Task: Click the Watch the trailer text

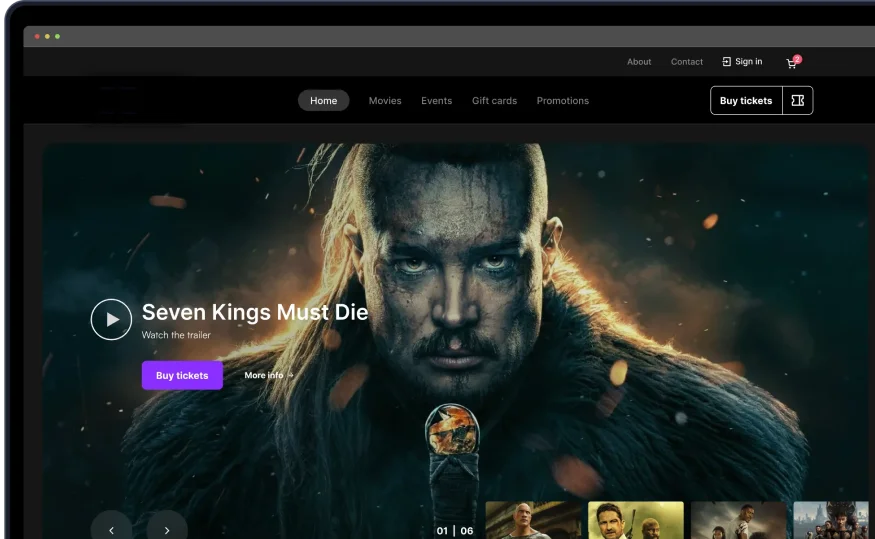Action: [x=176, y=335]
